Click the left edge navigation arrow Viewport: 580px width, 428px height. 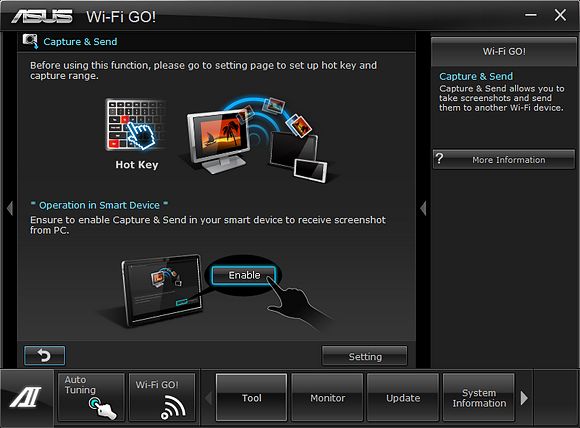point(10,208)
